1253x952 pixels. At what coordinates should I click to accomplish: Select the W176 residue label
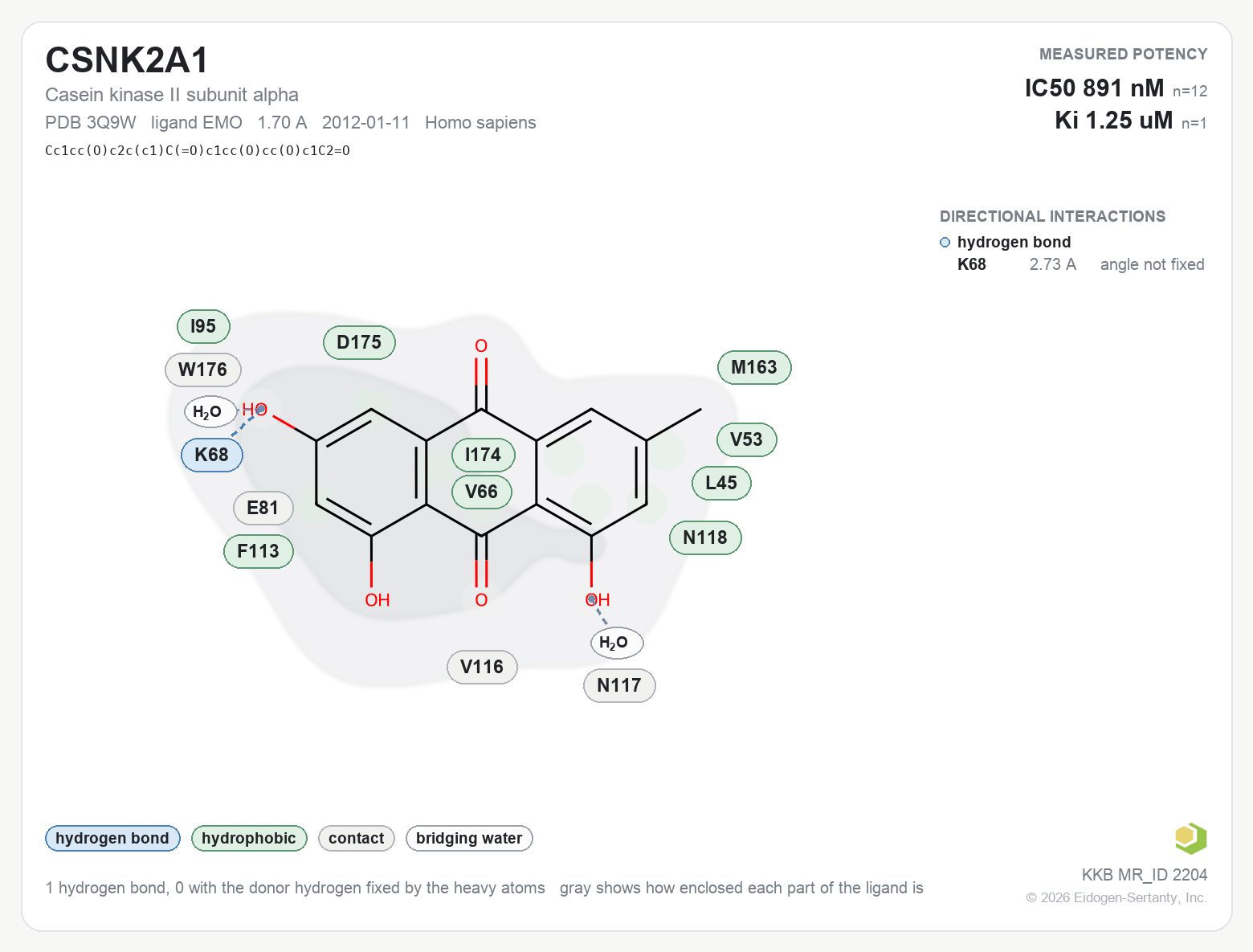pos(203,370)
